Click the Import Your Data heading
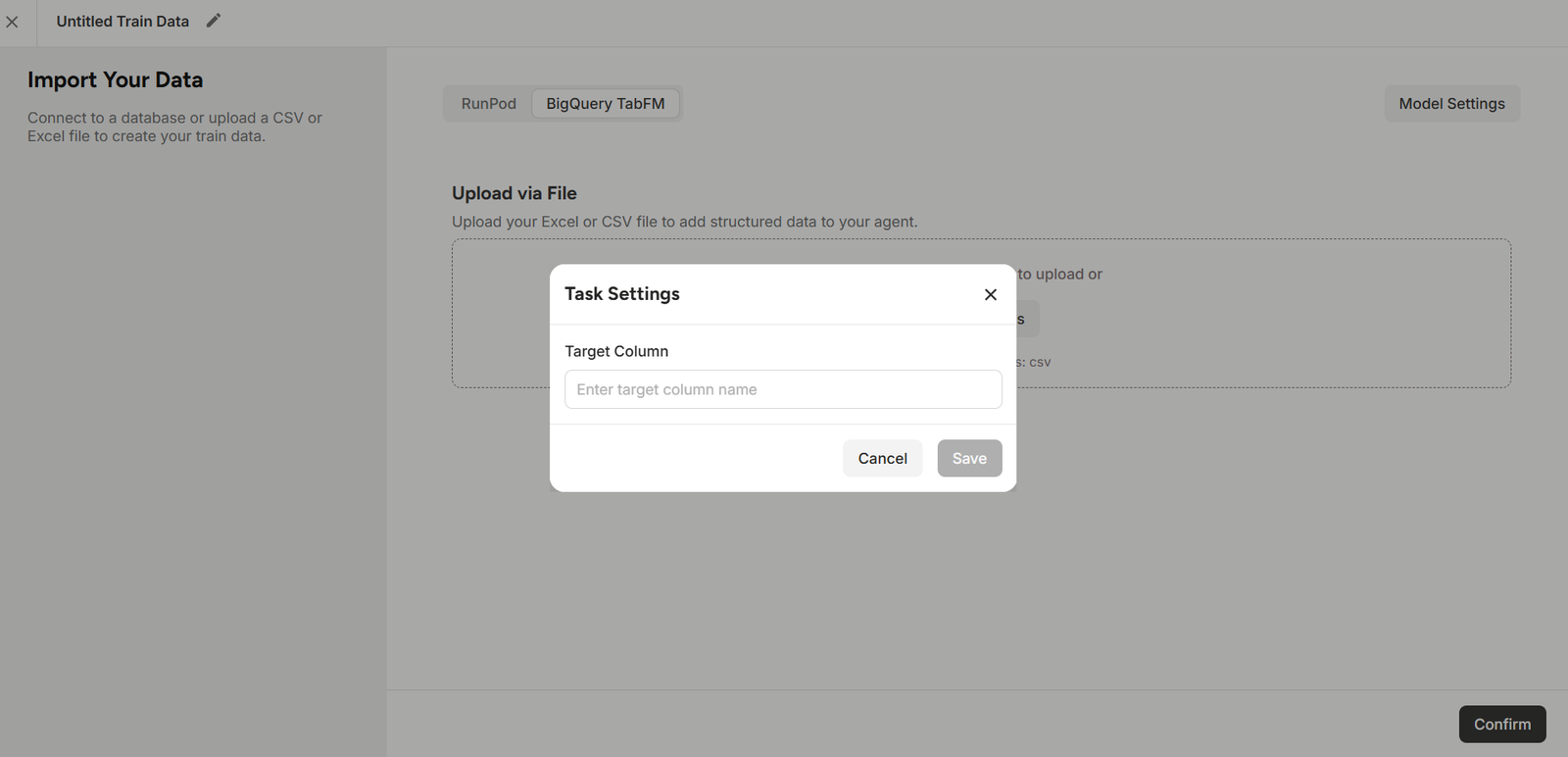 116,80
